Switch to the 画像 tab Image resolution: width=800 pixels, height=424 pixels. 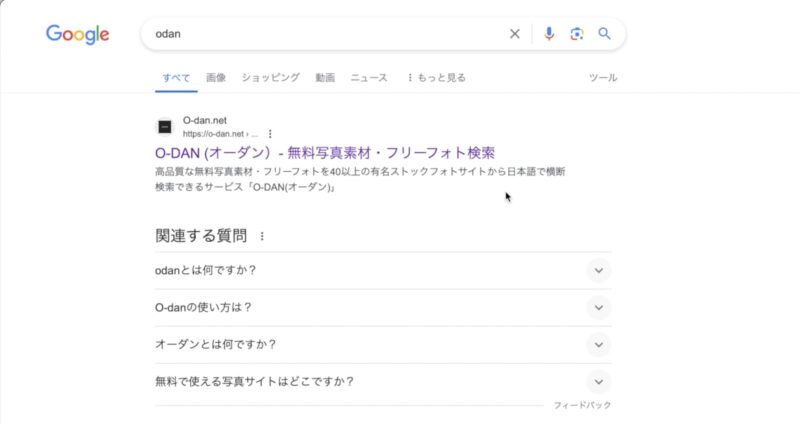(216, 78)
